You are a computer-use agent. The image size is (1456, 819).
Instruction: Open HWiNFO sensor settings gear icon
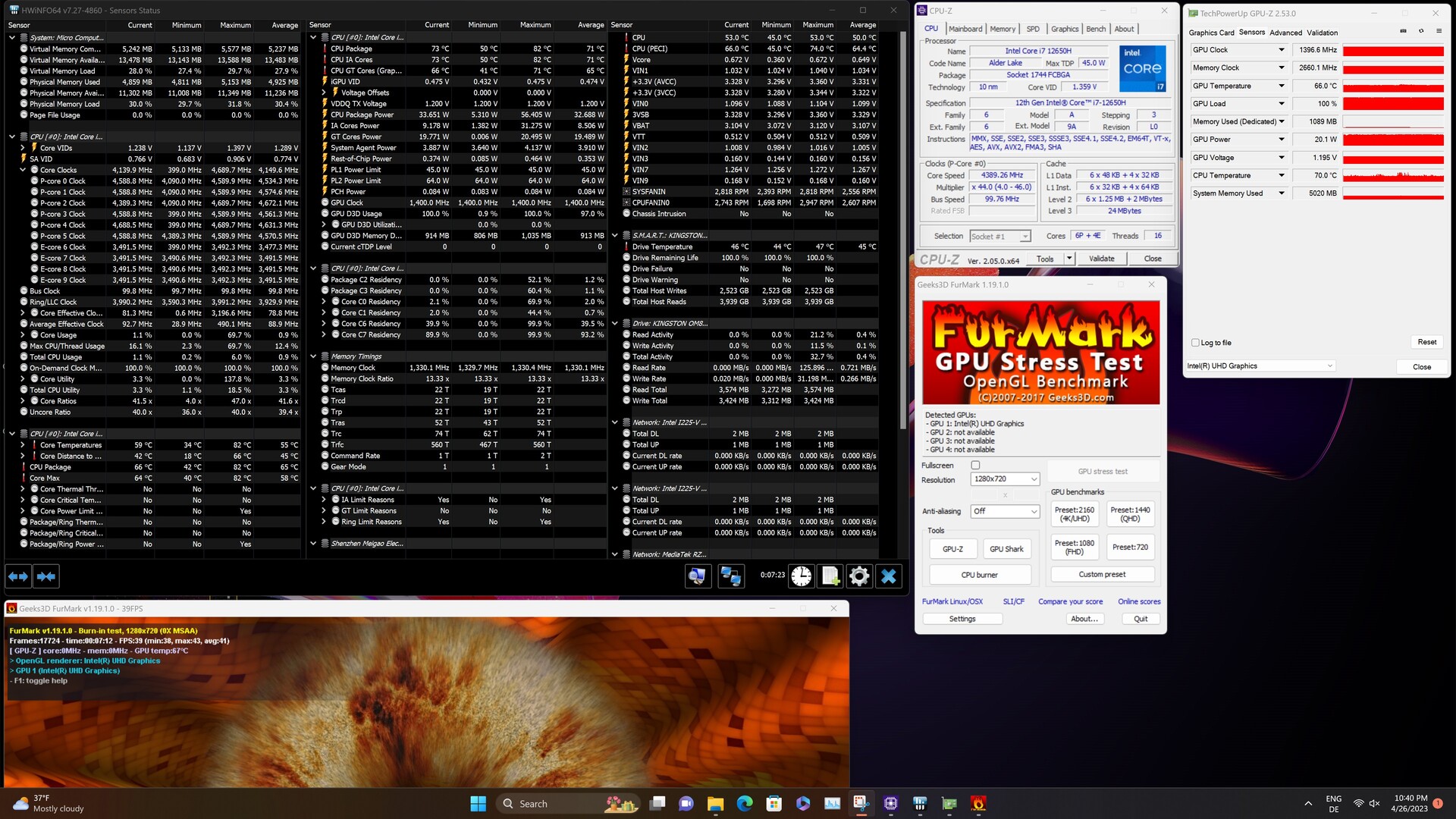tap(859, 577)
